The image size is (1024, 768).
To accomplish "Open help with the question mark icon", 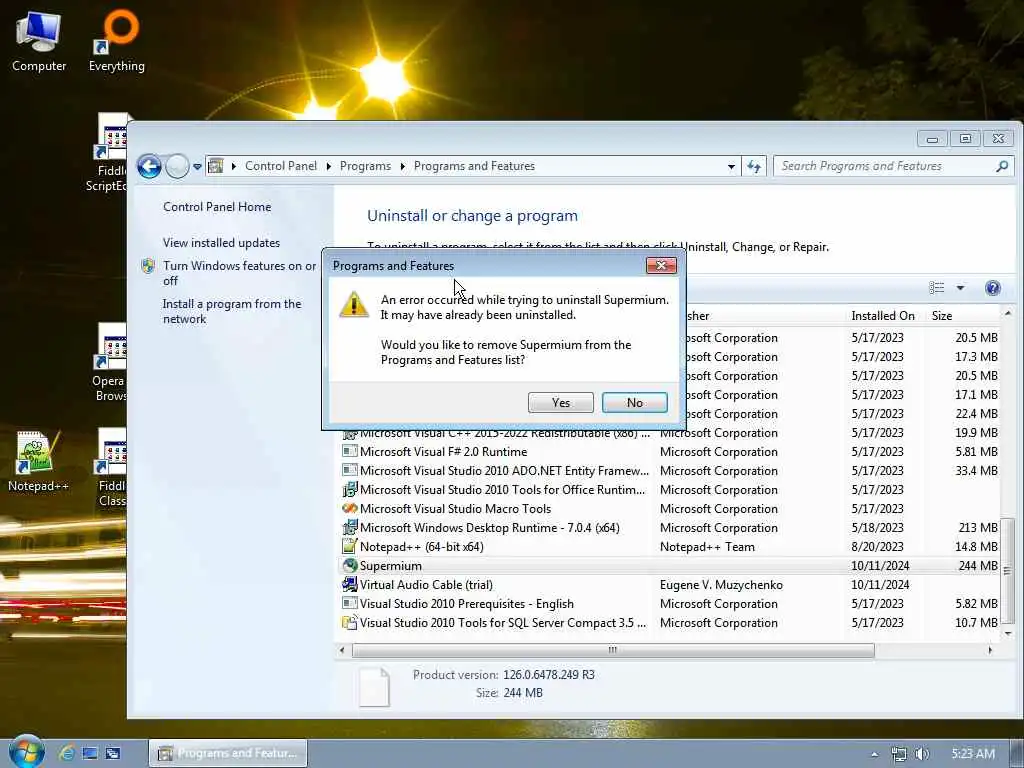I will (x=993, y=287).
